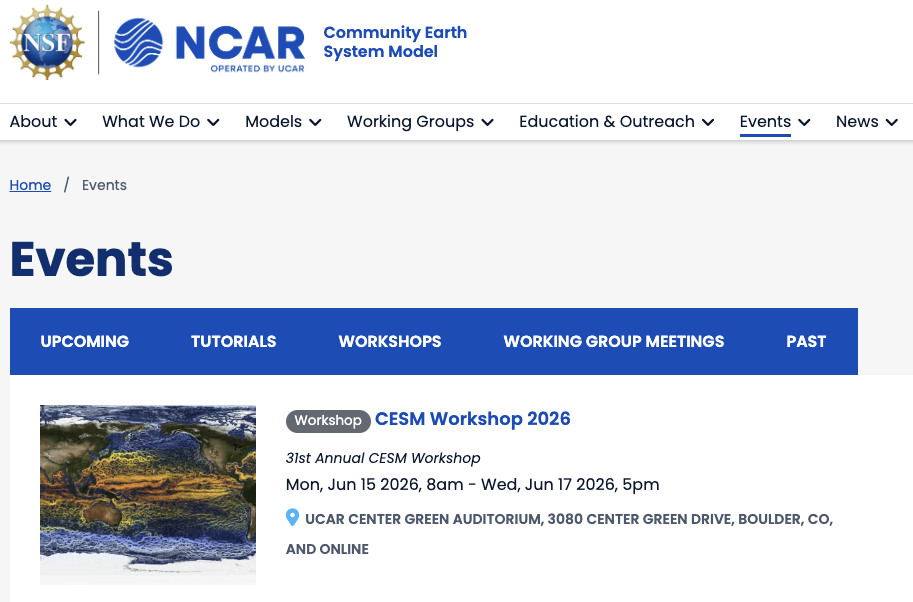Open the CESM Workshop globe thumbnail
913x602 pixels.
click(x=148, y=494)
